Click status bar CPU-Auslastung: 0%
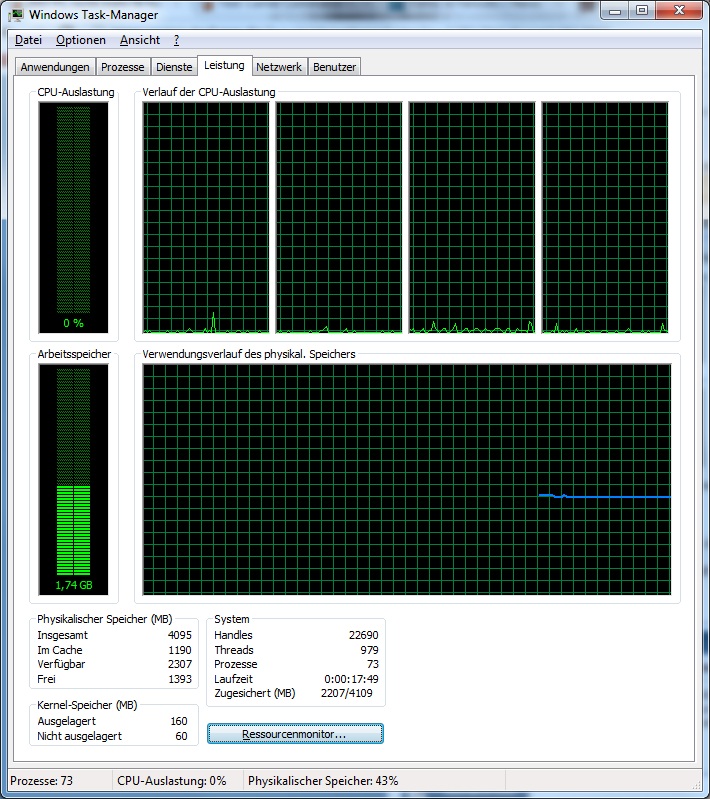This screenshot has width=710, height=799. tap(171, 781)
